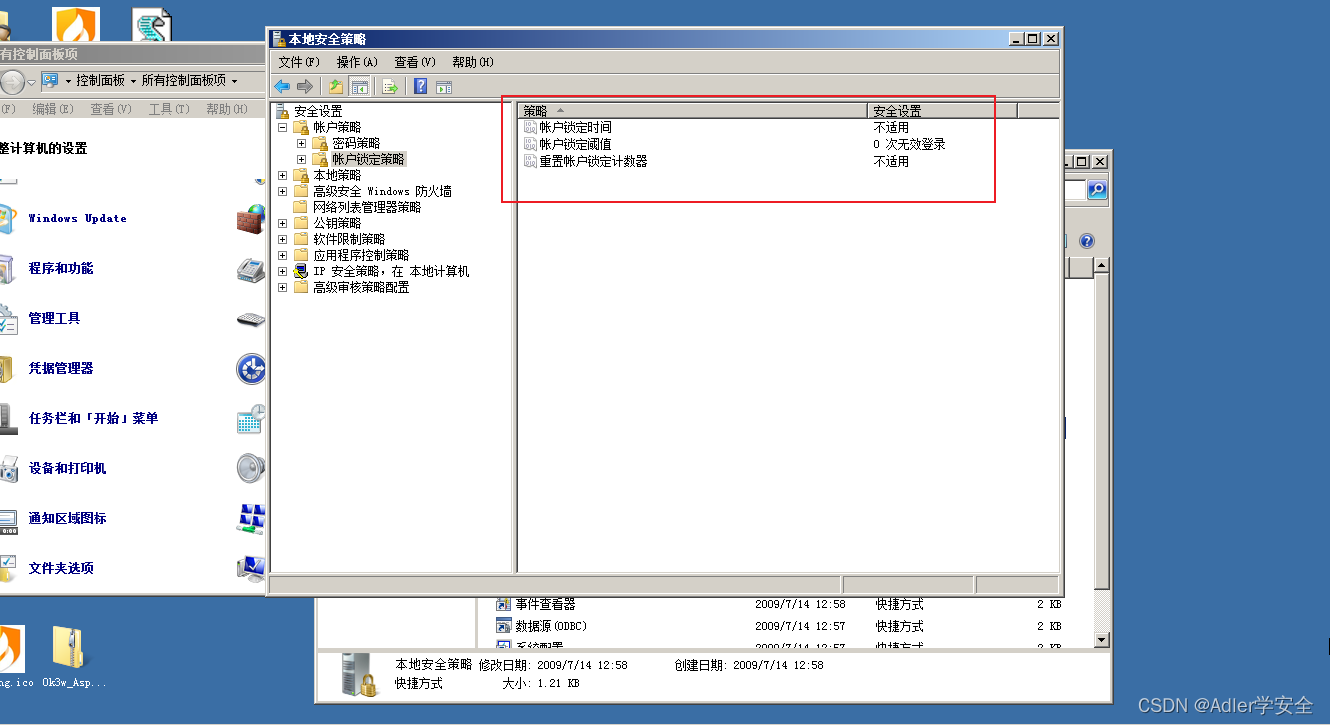Viewport: 1330px width, 725px height.
Task: Select the Ok3w_Asp desktop zip folder icon
Action: pos(69,648)
